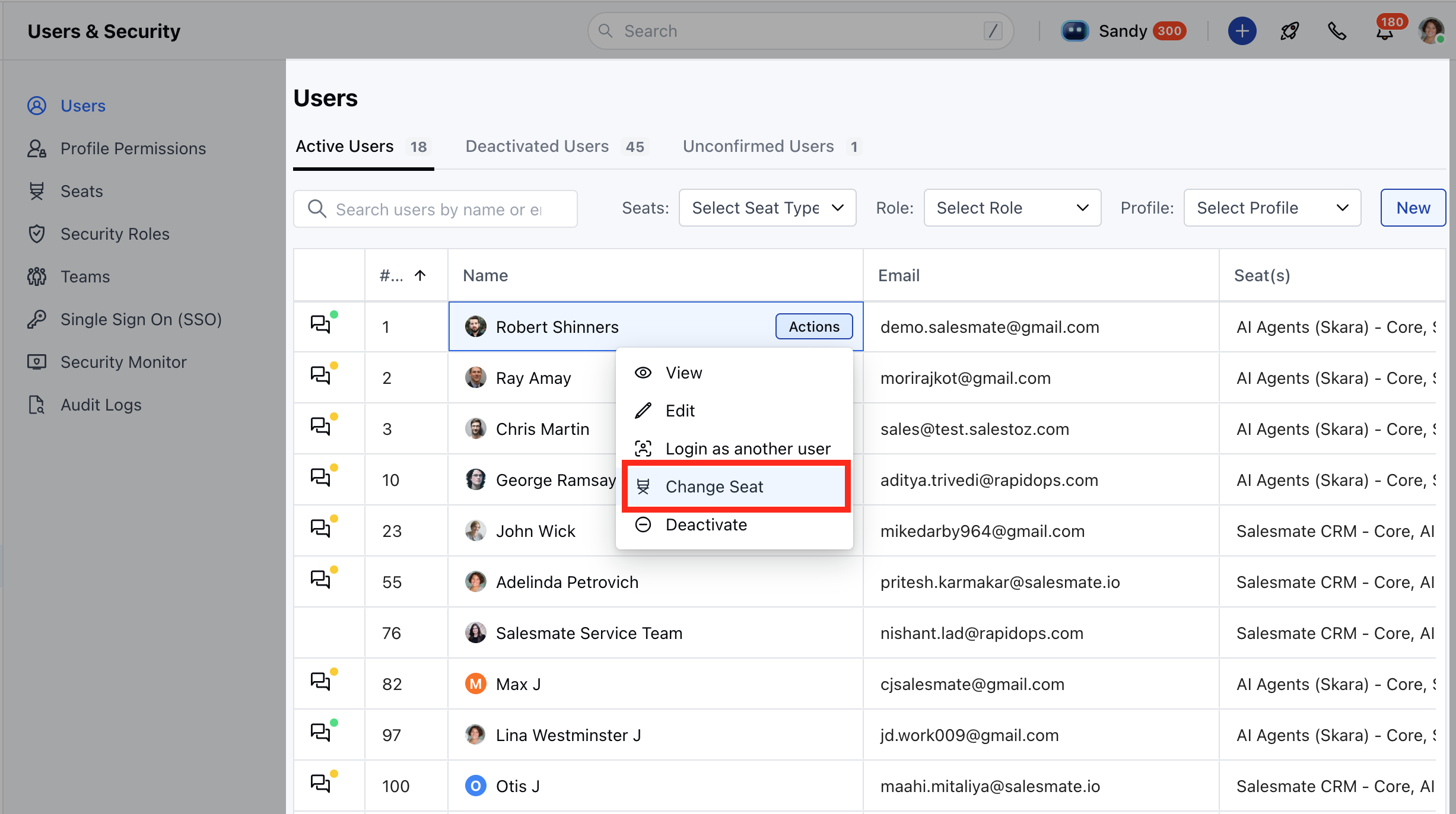This screenshot has width=1456, height=814.
Task: Click the rocket setup icon
Action: coord(1289,31)
